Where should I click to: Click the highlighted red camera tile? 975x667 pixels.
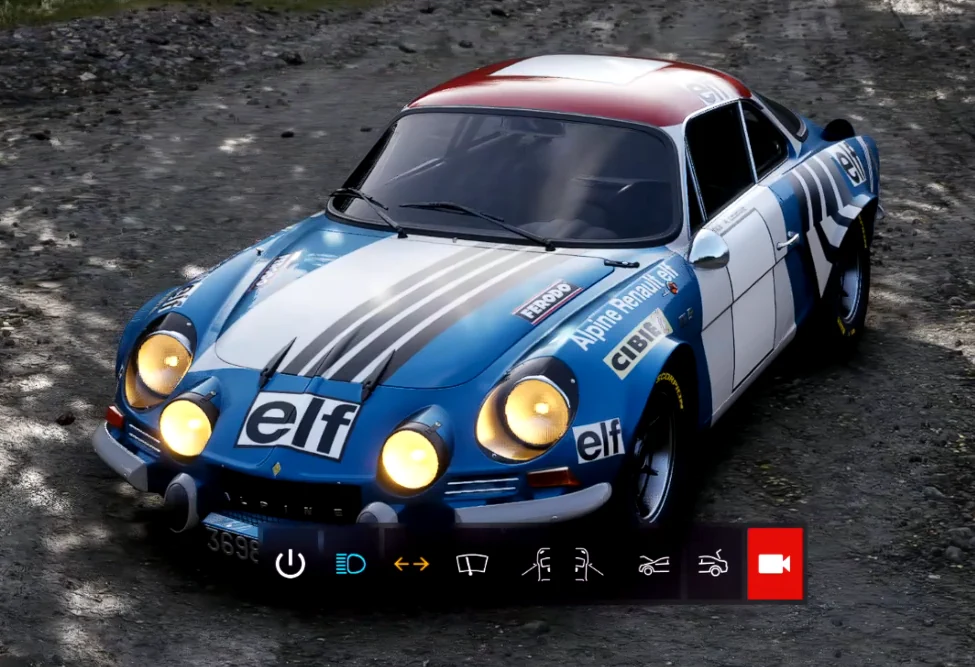click(x=773, y=563)
